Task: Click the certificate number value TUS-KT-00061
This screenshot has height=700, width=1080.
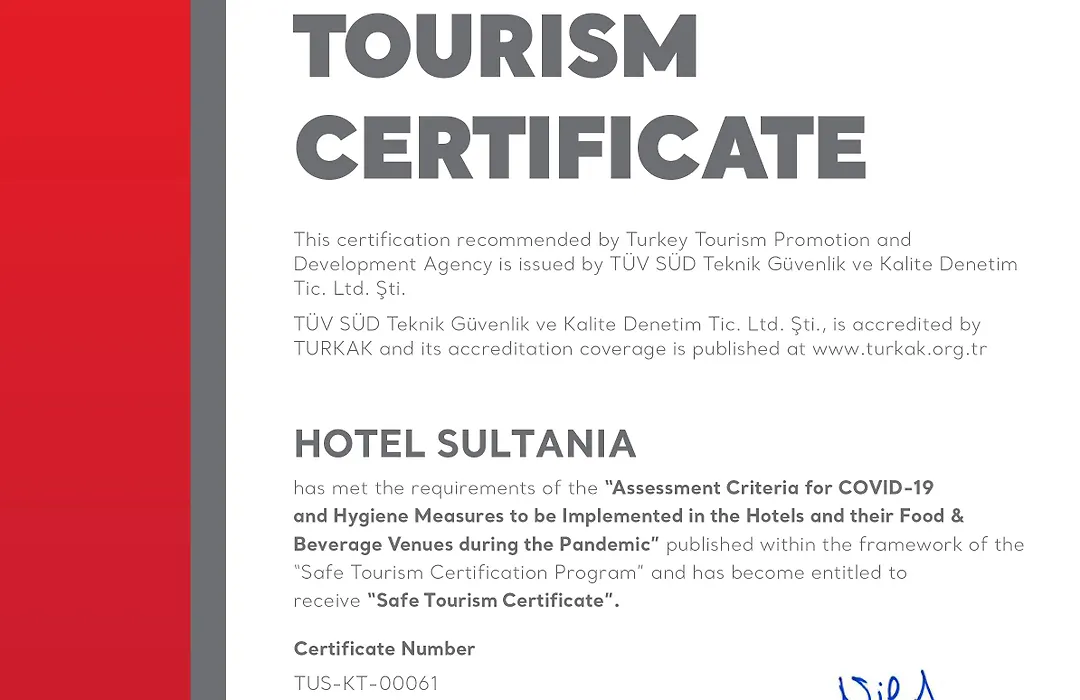Action: [366, 683]
